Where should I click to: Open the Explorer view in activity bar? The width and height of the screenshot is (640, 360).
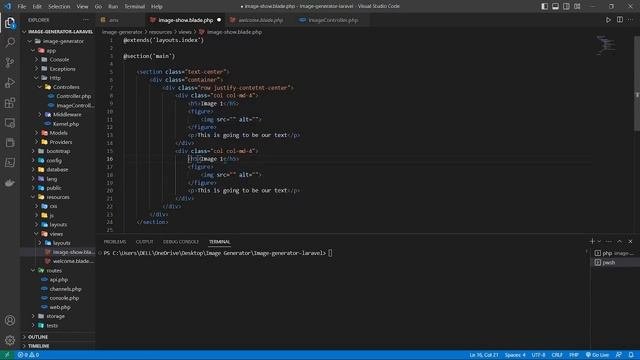click(10, 22)
